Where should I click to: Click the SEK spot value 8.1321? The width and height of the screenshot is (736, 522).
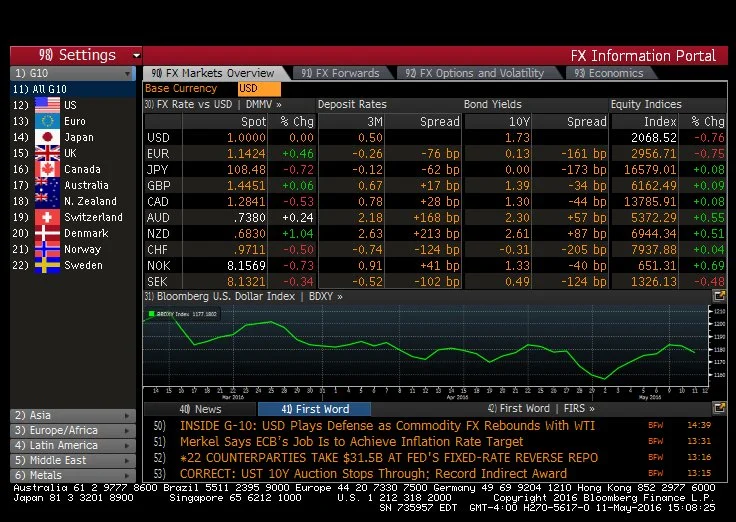click(246, 281)
